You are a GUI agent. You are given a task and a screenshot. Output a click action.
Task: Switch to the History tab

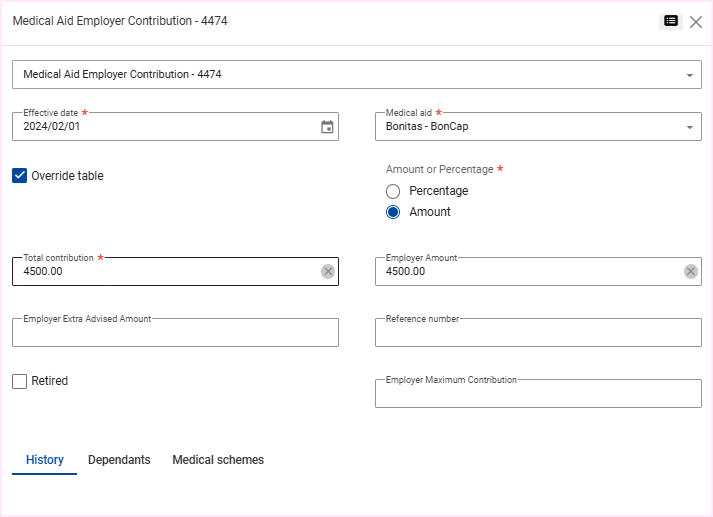point(45,460)
